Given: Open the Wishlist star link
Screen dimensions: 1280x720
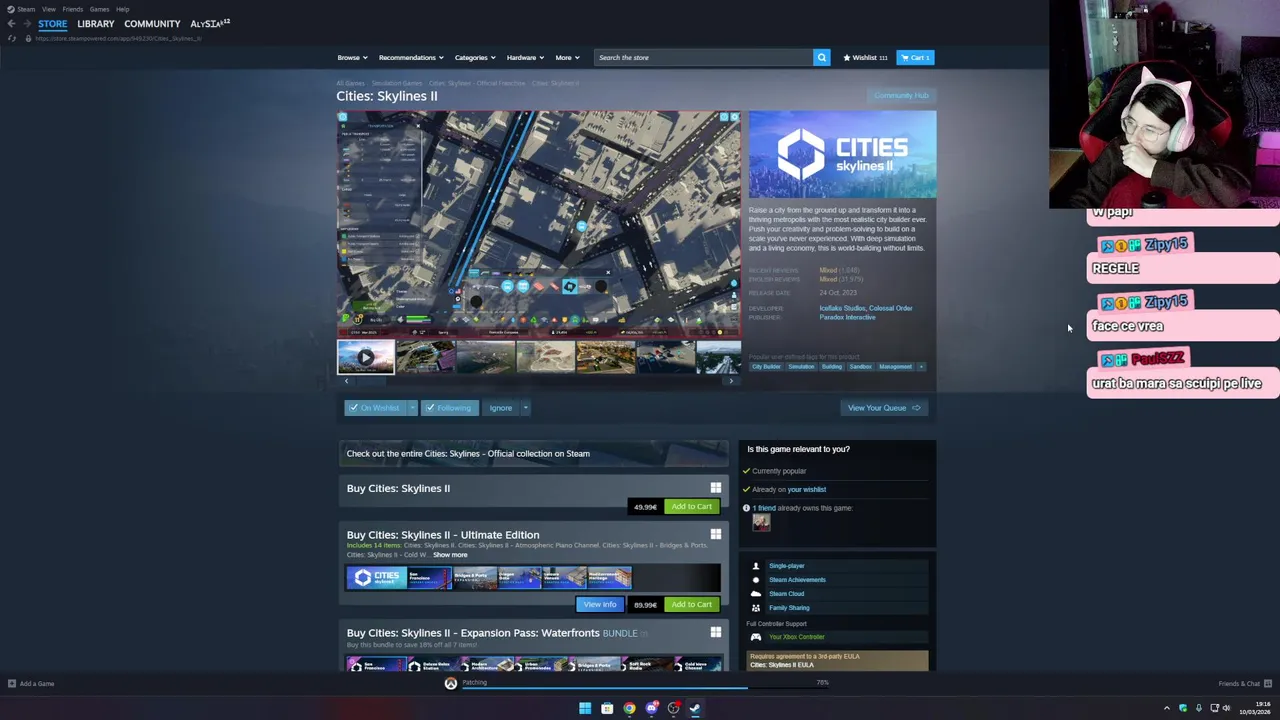Looking at the screenshot, I should (x=865, y=57).
